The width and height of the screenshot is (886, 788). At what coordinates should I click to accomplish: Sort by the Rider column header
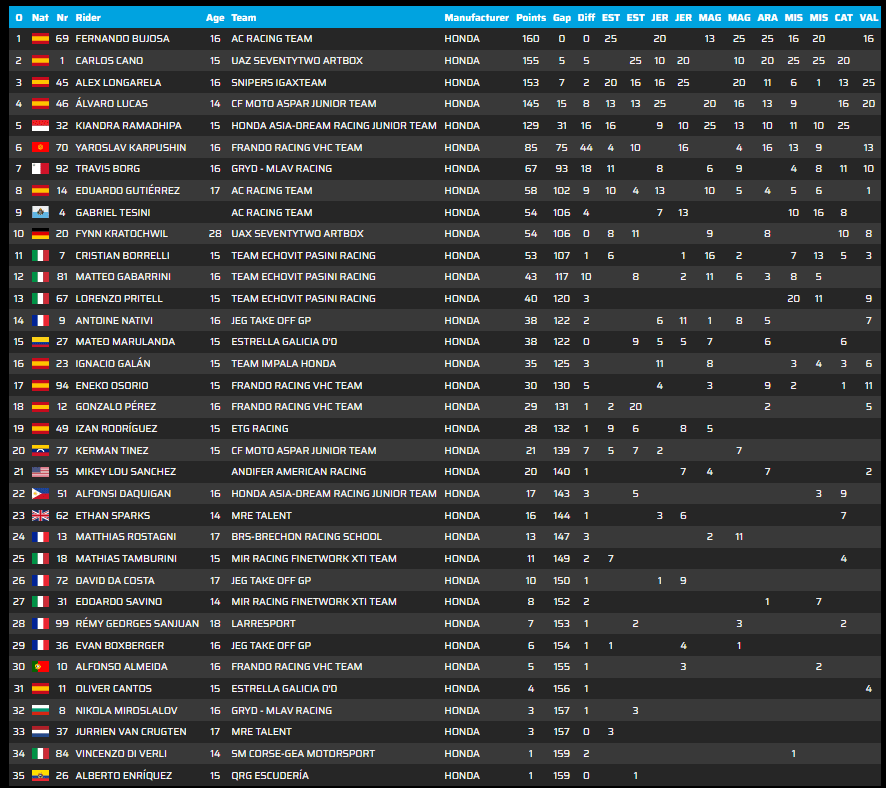pyautogui.click(x=88, y=18)
